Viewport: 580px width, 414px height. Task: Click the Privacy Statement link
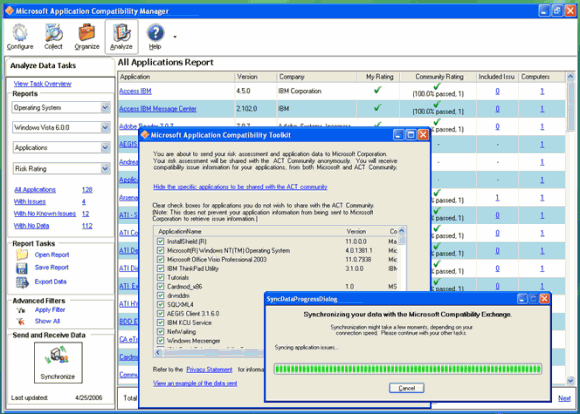209,370
